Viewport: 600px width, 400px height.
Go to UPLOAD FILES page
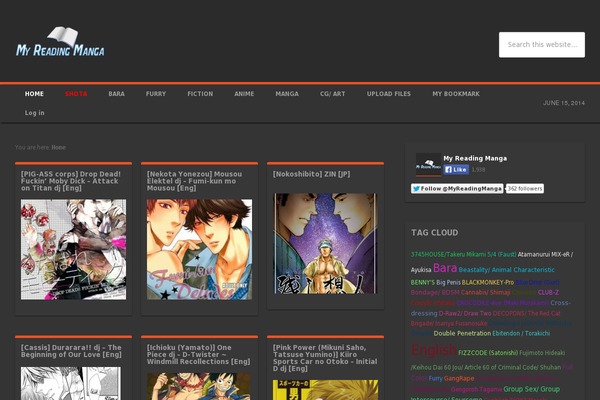click(389, 94)
